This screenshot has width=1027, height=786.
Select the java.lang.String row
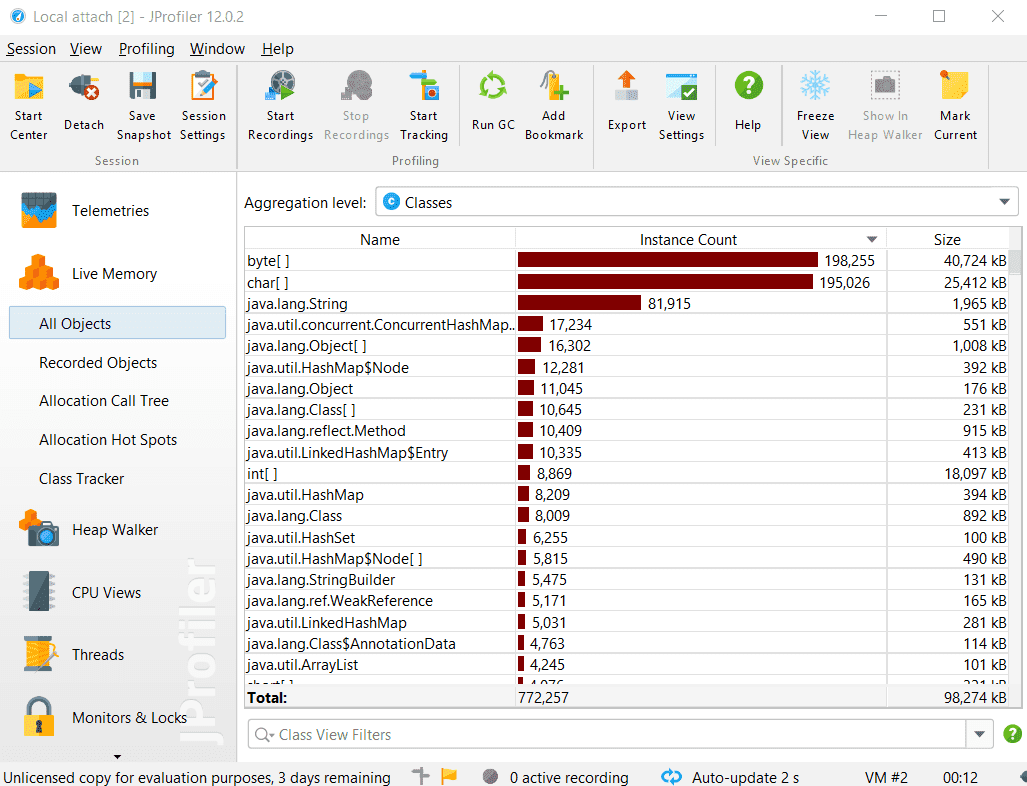click(x=627, y=303)
